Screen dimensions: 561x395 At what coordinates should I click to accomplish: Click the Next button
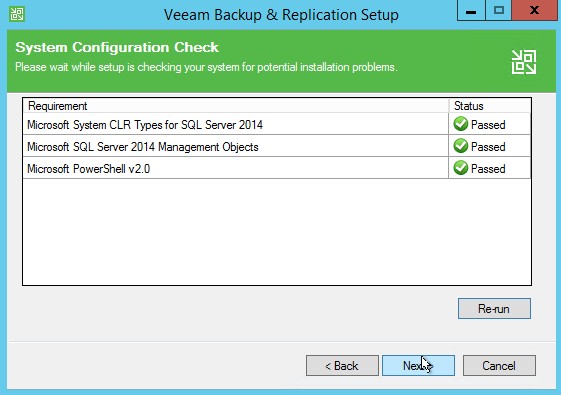pyautogui.click(x=418, y=366)
